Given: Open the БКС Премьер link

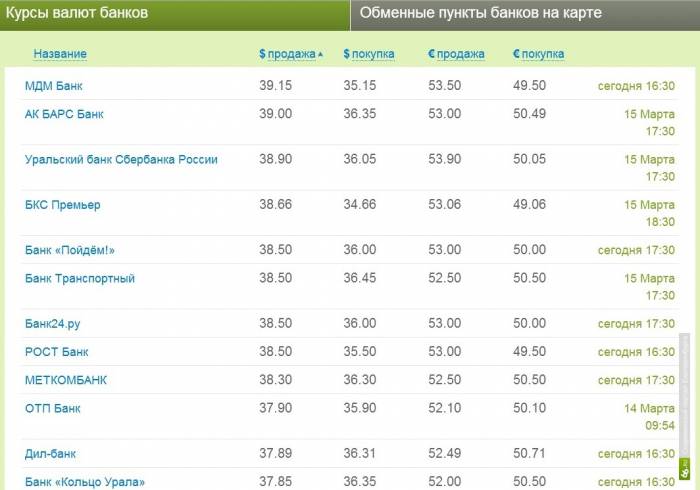Looking at the screenshot, I should click(62, 205).
